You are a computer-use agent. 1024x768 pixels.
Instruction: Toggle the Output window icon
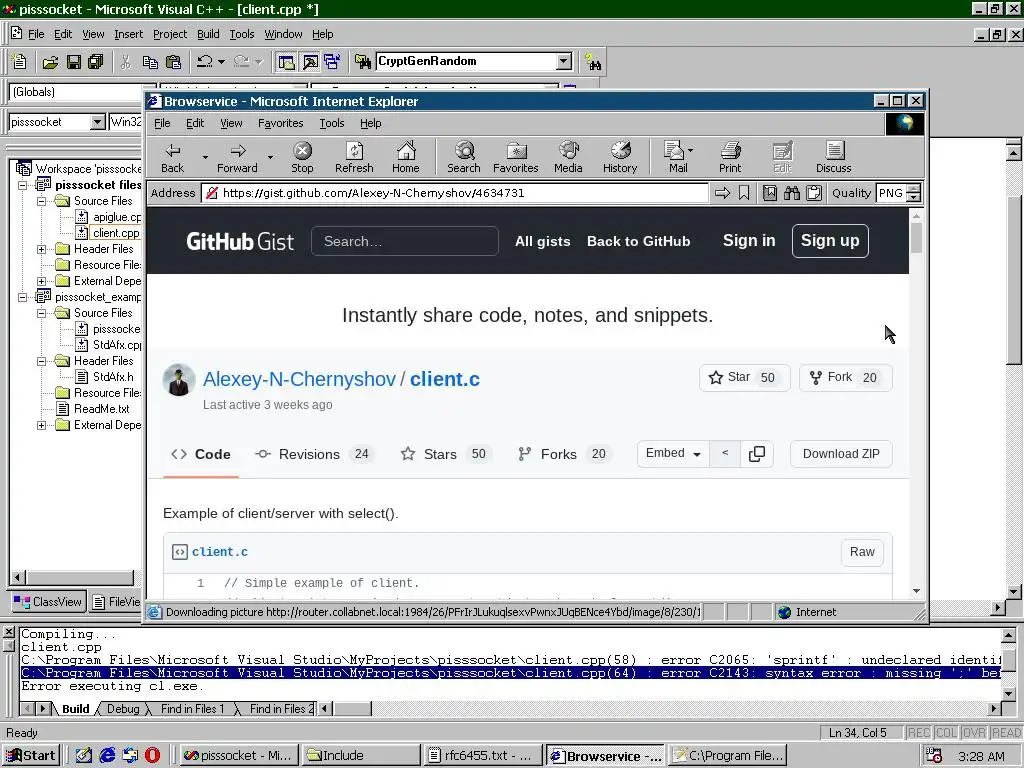310,62
